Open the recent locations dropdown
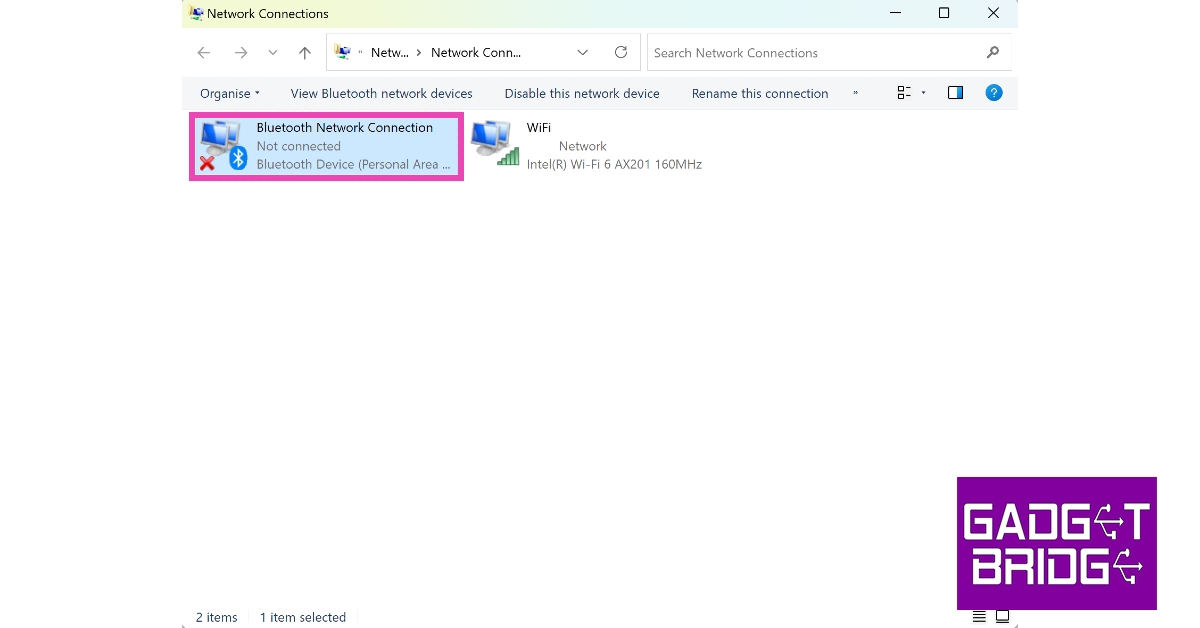1200x628 pixels. (273, 53)
